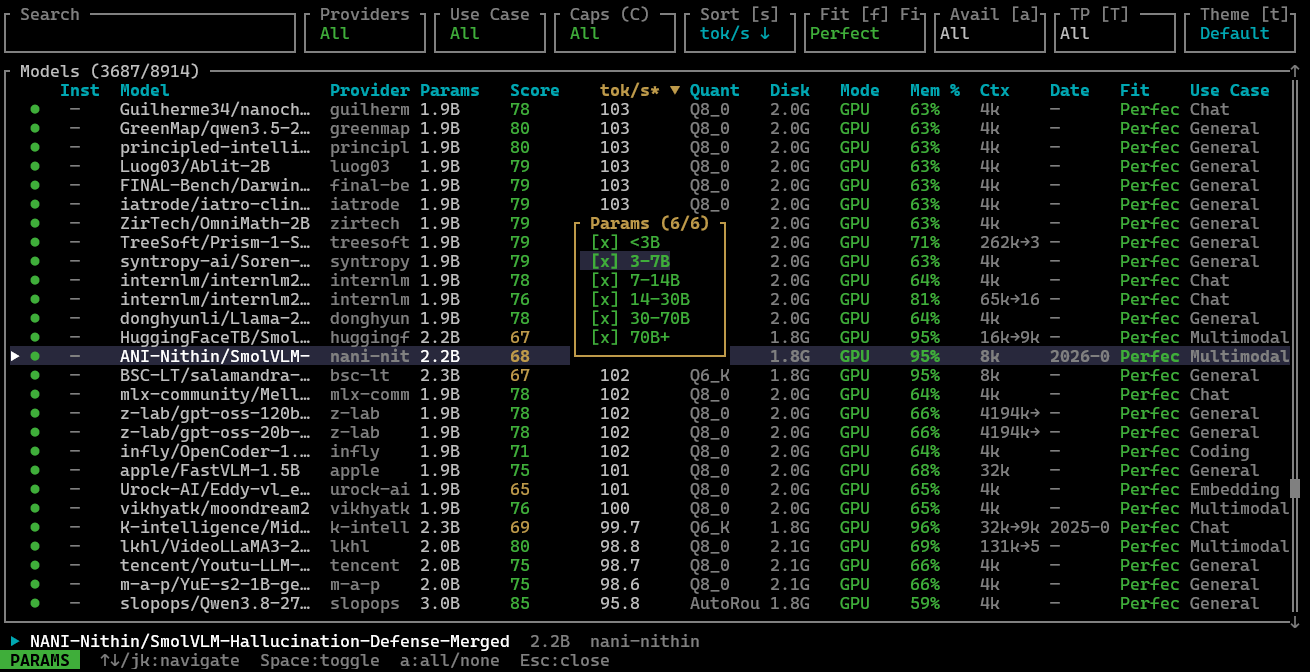The width and height of the screenshot is (1310, 672).
Task: Click the row cursor arrow on the highlighted row
Action: click(15, 356)
